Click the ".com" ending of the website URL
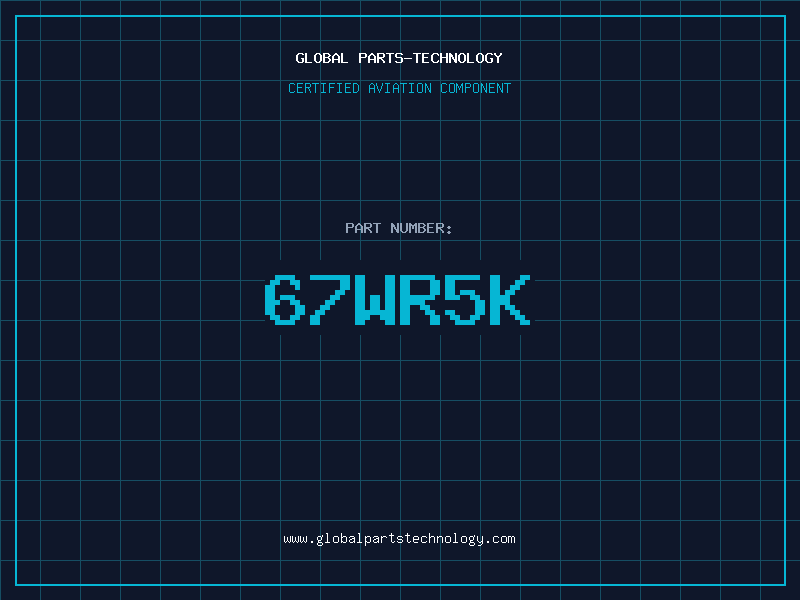Screen dimensions: 800x600 pos(501,539)
